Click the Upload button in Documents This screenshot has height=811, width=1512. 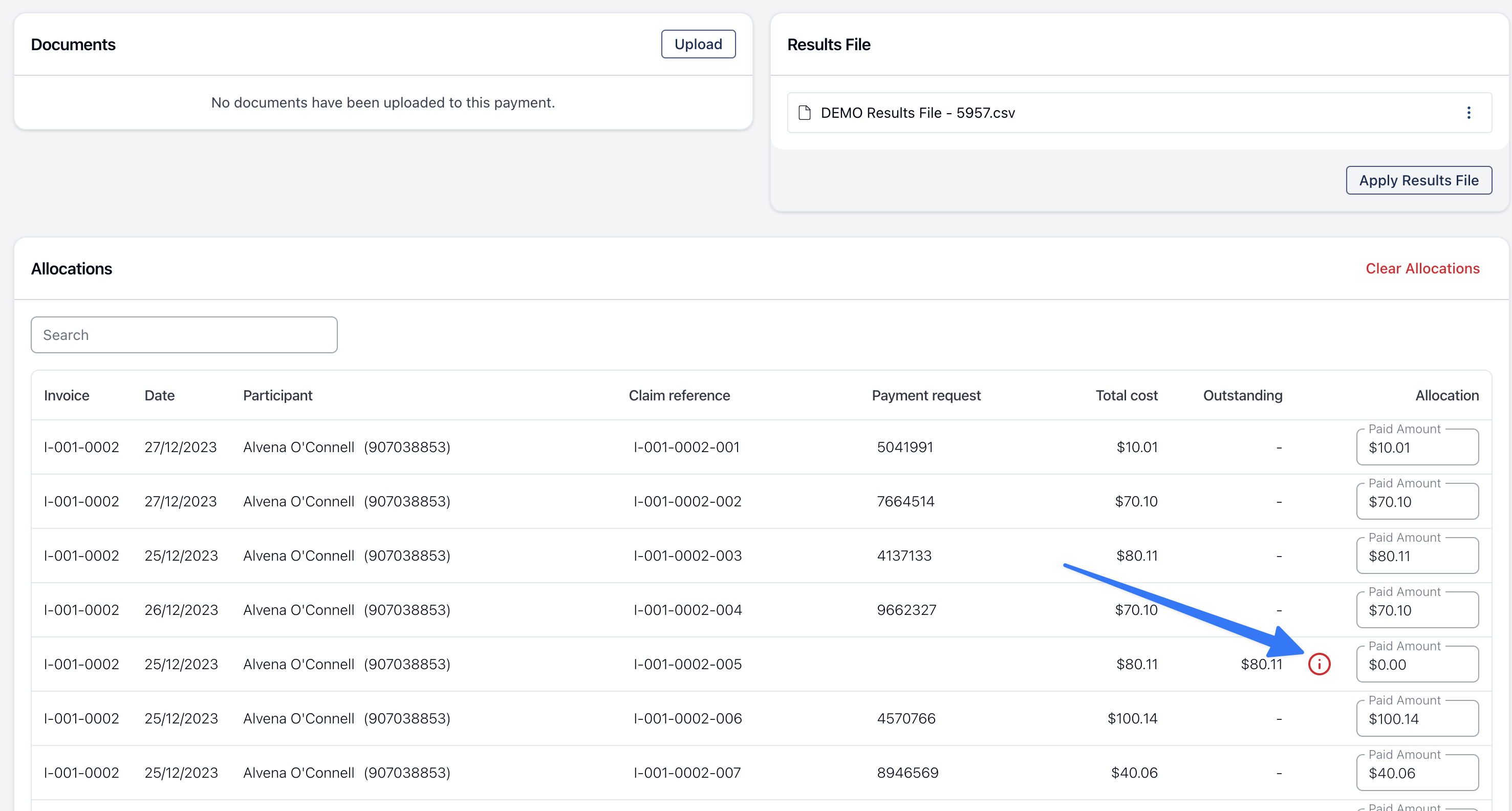(698, 44)
